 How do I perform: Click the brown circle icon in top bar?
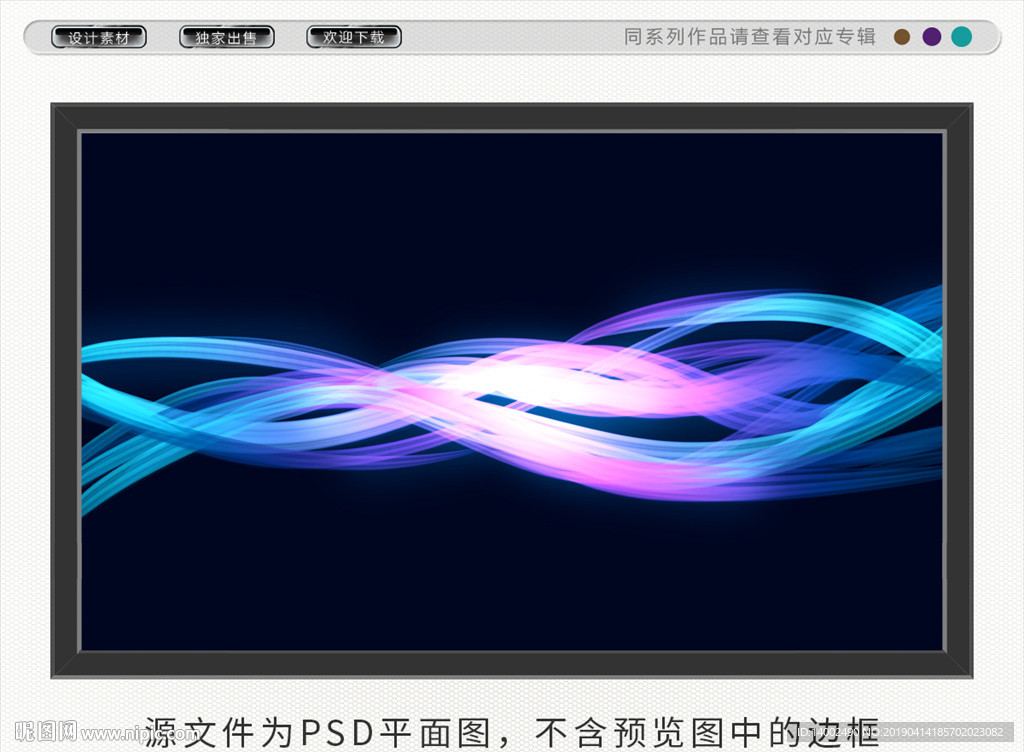900,36
